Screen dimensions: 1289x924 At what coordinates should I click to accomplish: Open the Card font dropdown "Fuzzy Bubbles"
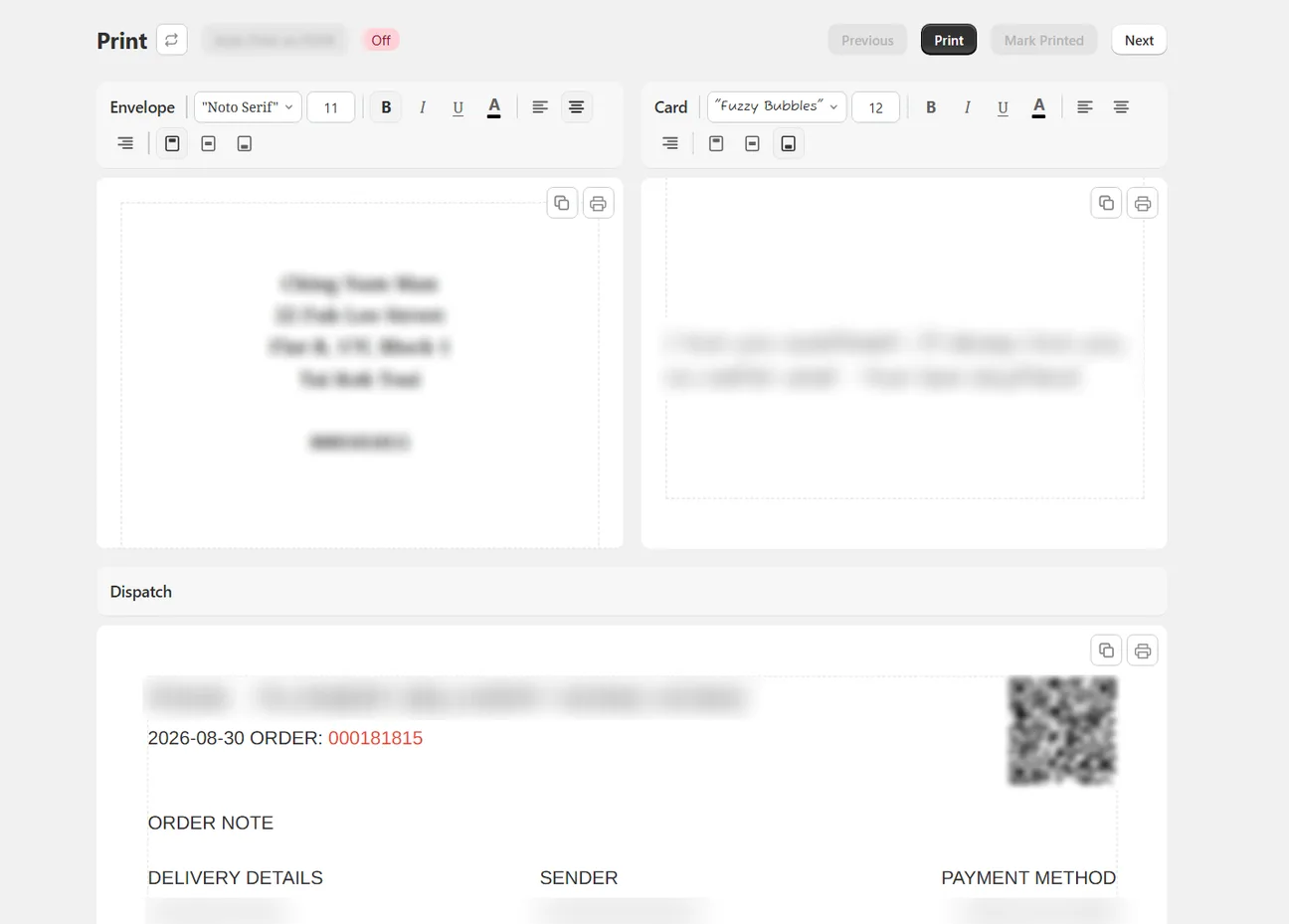point(777,106)
